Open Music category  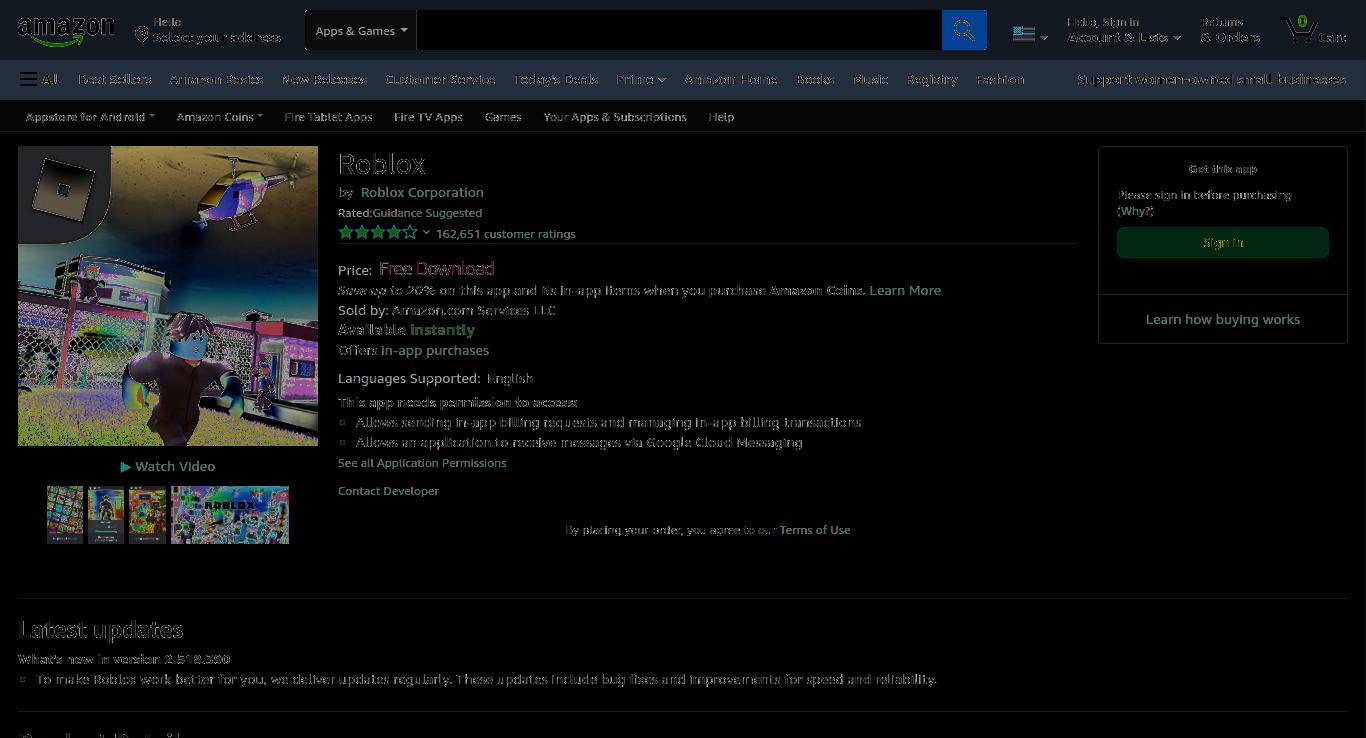(870, 79)
